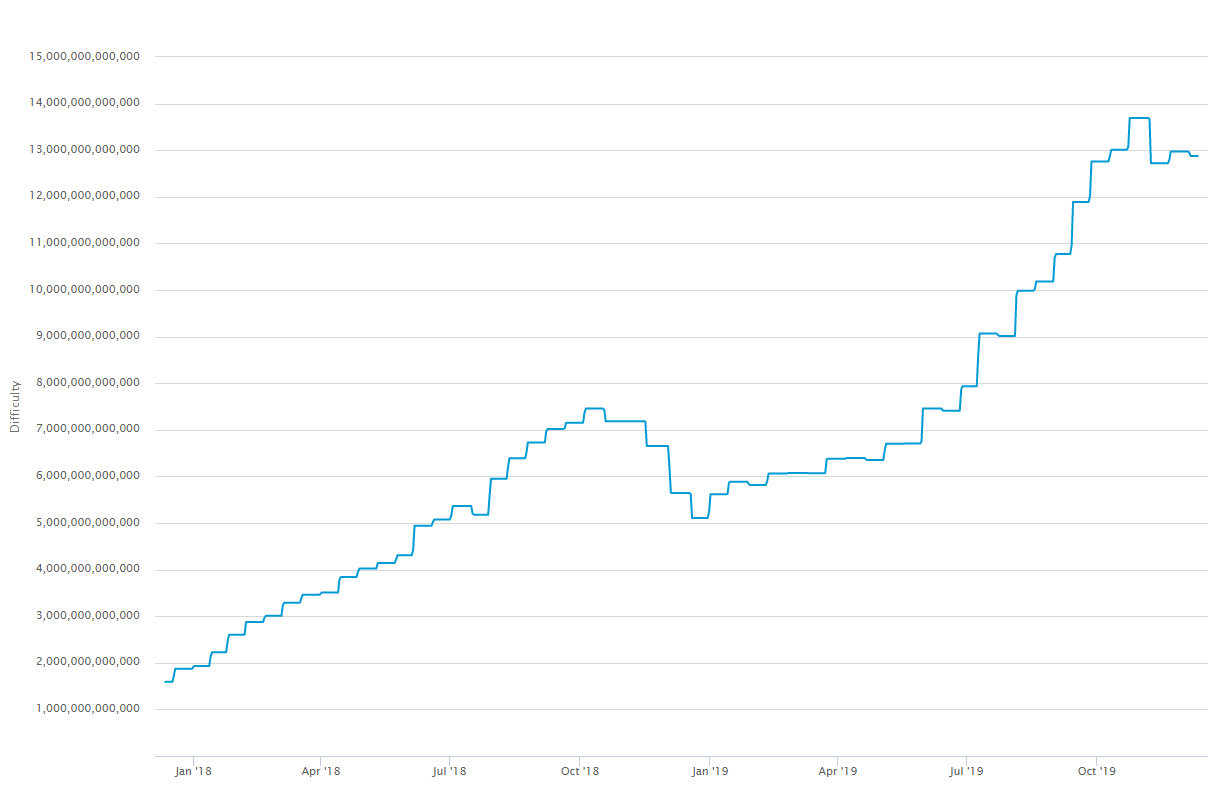Click the 6,000,000,000,000 y-axis label
This screenshot has height=800, width=1225.
point(88,476)
